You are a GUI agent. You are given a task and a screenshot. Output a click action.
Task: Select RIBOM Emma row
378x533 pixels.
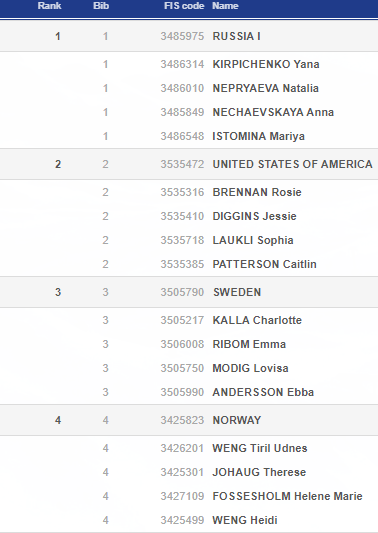coord(189,344)
